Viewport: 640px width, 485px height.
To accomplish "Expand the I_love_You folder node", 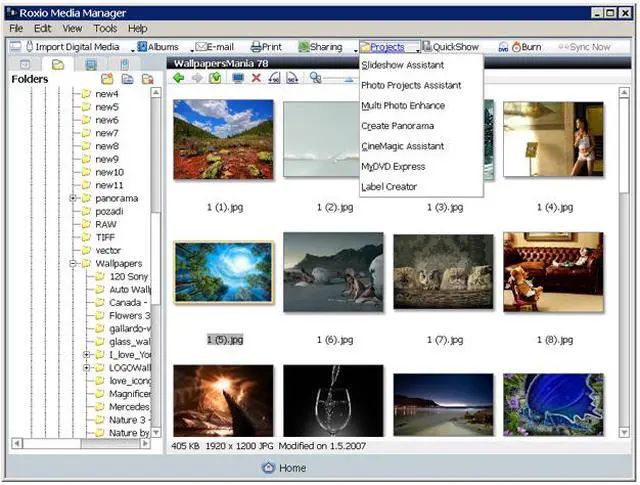I will [x=87, y=354].
